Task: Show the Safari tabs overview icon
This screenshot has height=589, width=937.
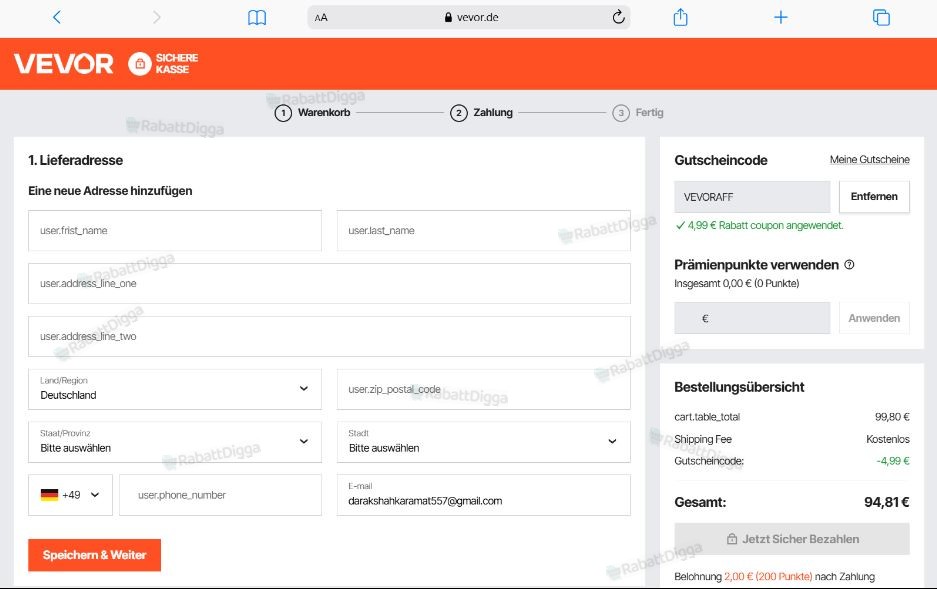Action: tap(881, 17)
